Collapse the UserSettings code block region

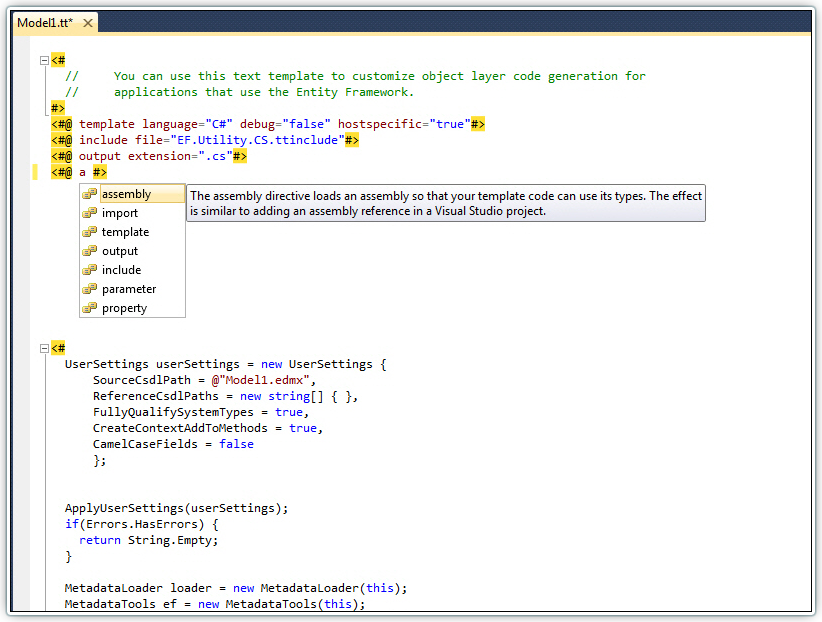tap(43, 348)
